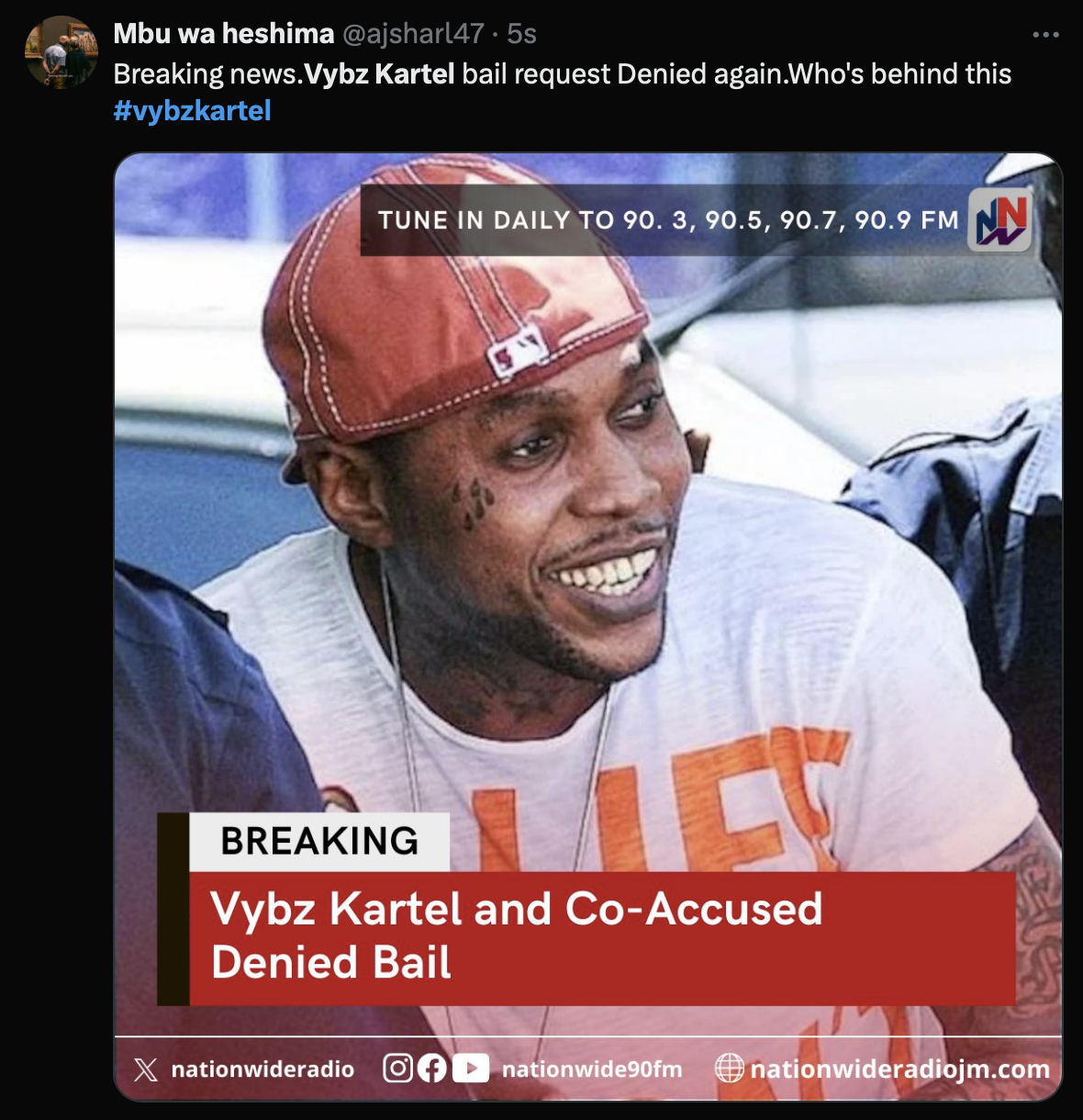Screen dimensions: 1083x1120
Task: Click the Instagram icon in the image footer
Action: point(397,1069)
